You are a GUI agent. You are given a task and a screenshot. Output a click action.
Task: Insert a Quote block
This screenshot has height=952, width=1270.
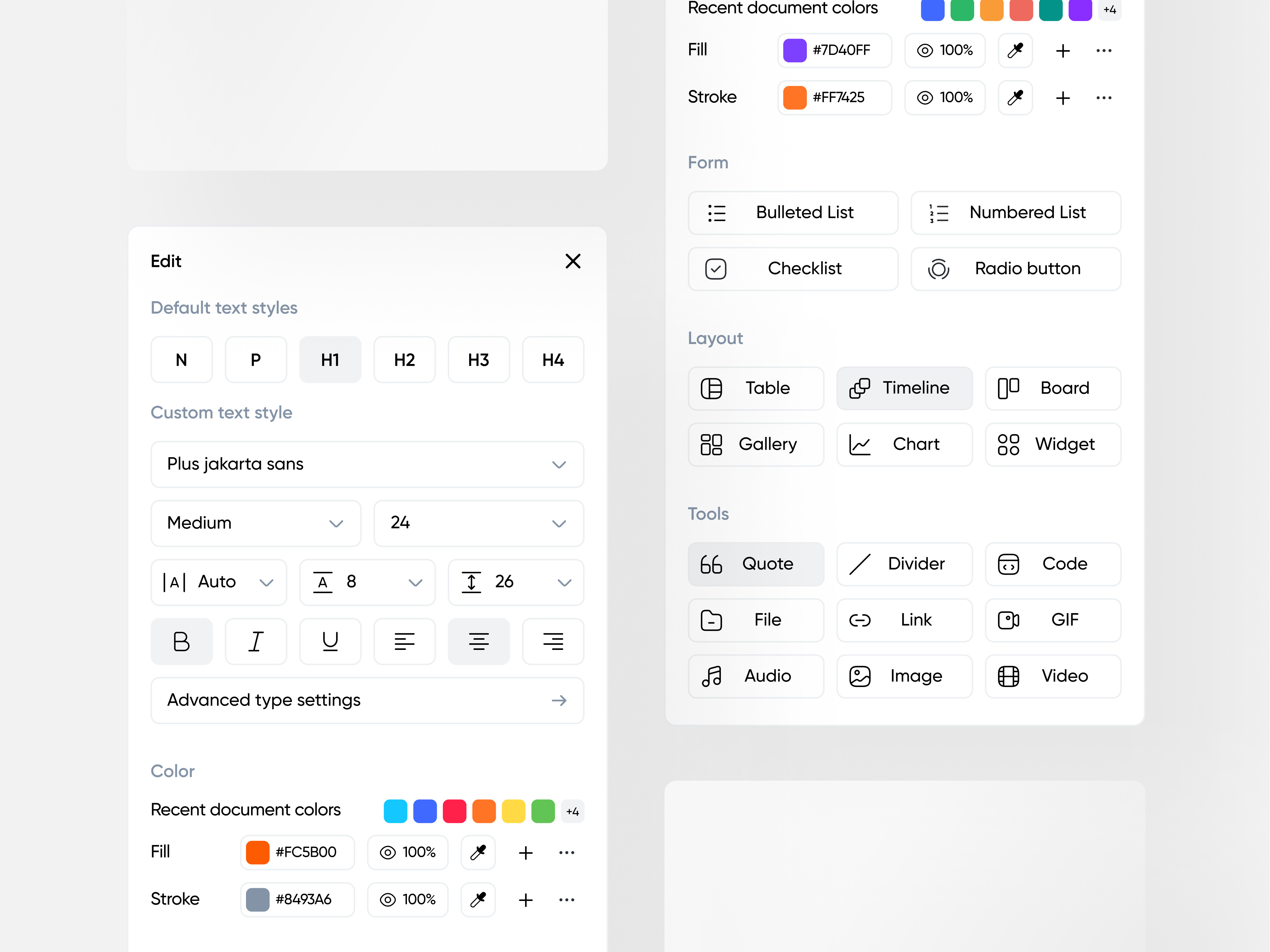[x=755, y=564]
